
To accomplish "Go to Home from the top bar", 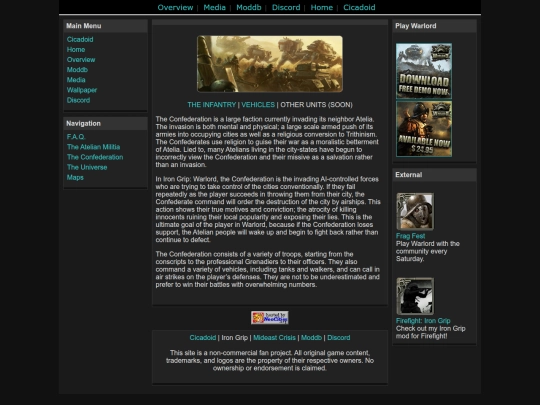I will [x=322, y=7].
